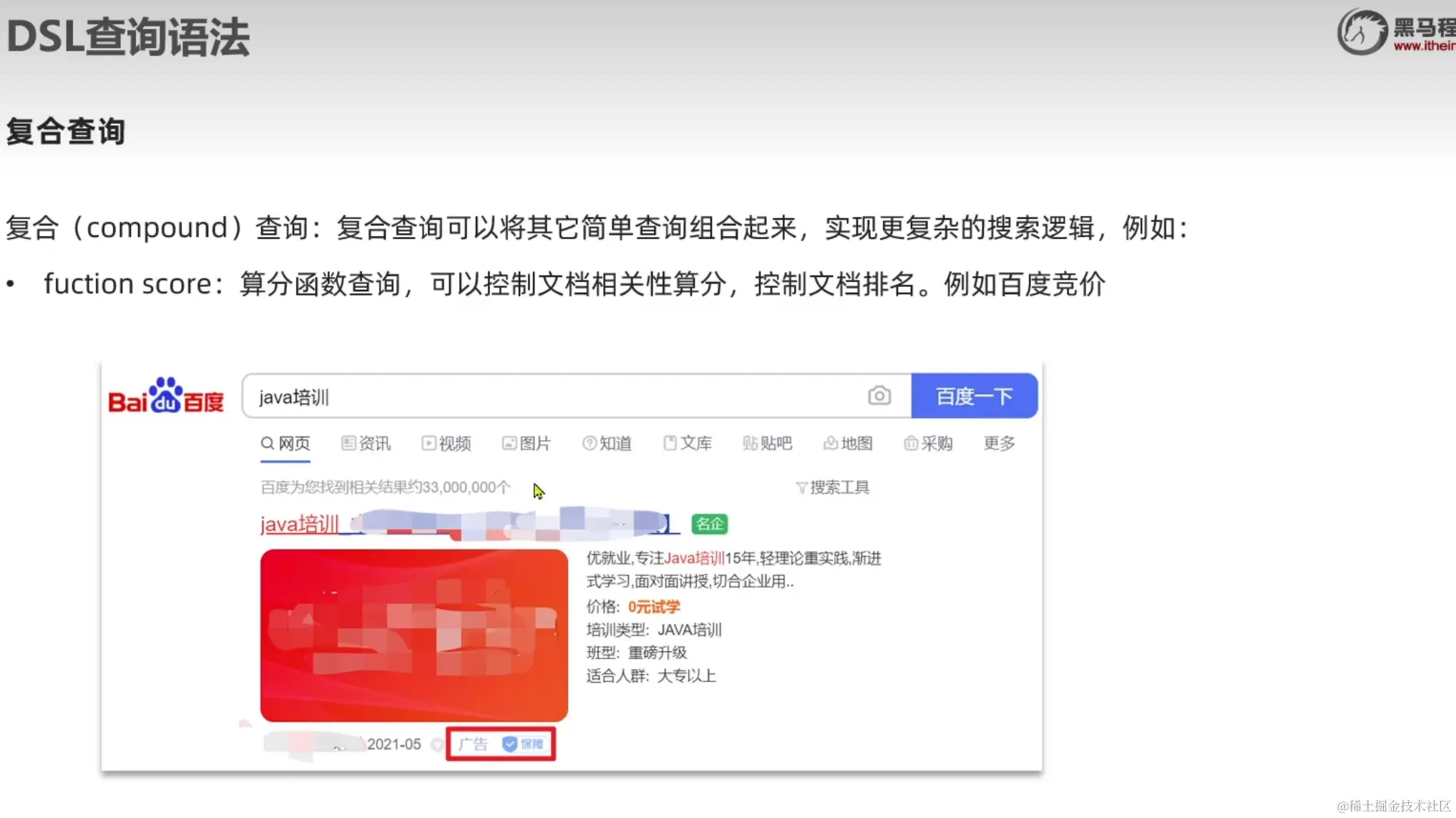
Task: Switch to the 图片 tab
Action: tap(527, 443)
